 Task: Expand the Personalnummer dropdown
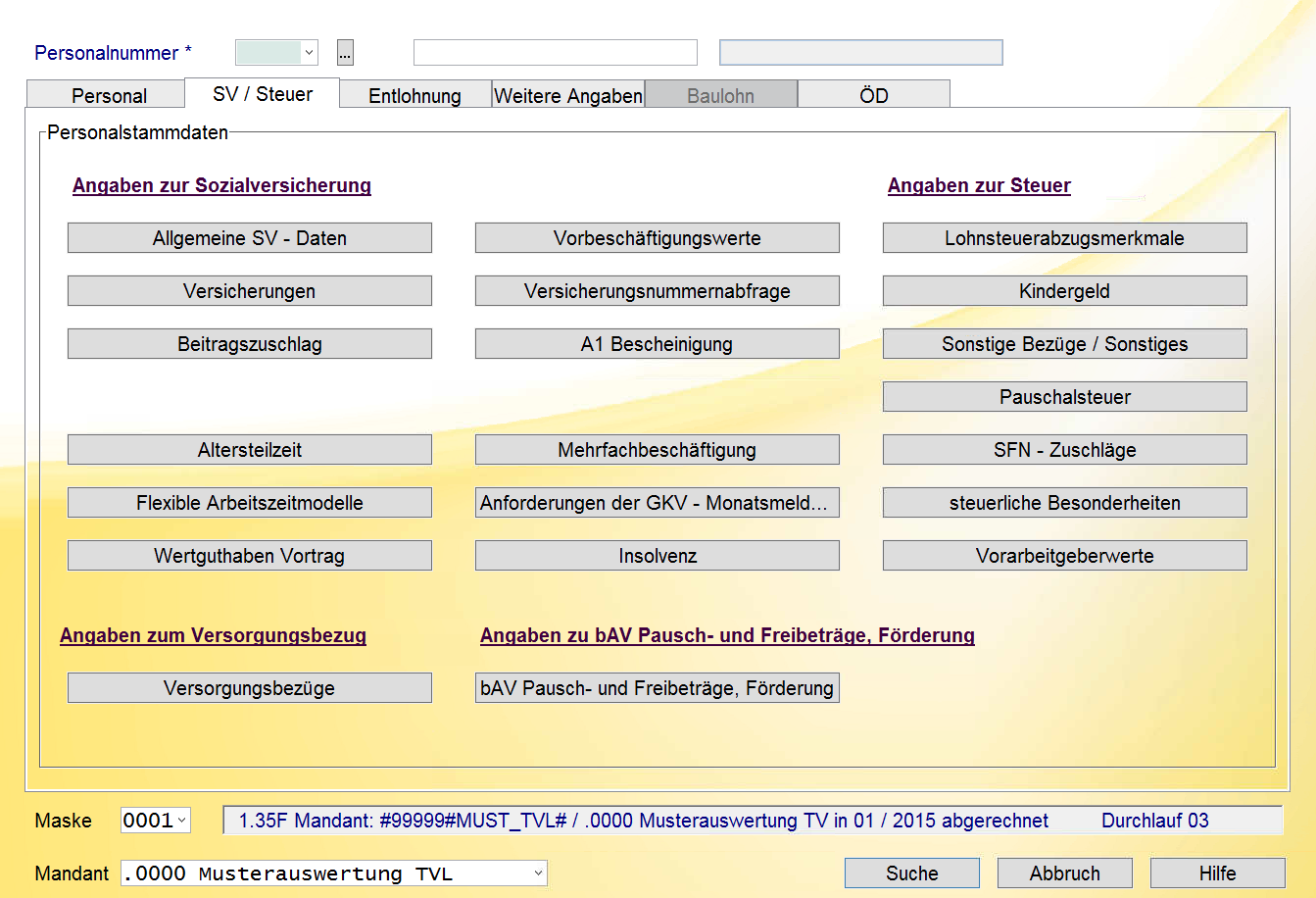point(309,52)
